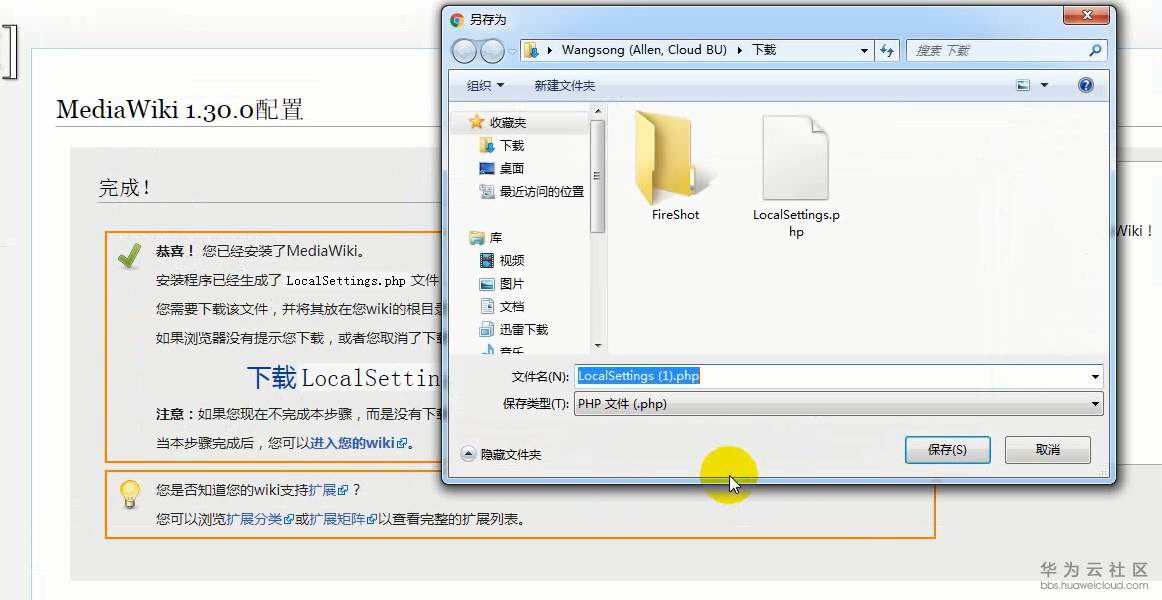The height and width of the screenshot is (600, 1162).
Task: Select 视频 library
Action: coord(511,260)
